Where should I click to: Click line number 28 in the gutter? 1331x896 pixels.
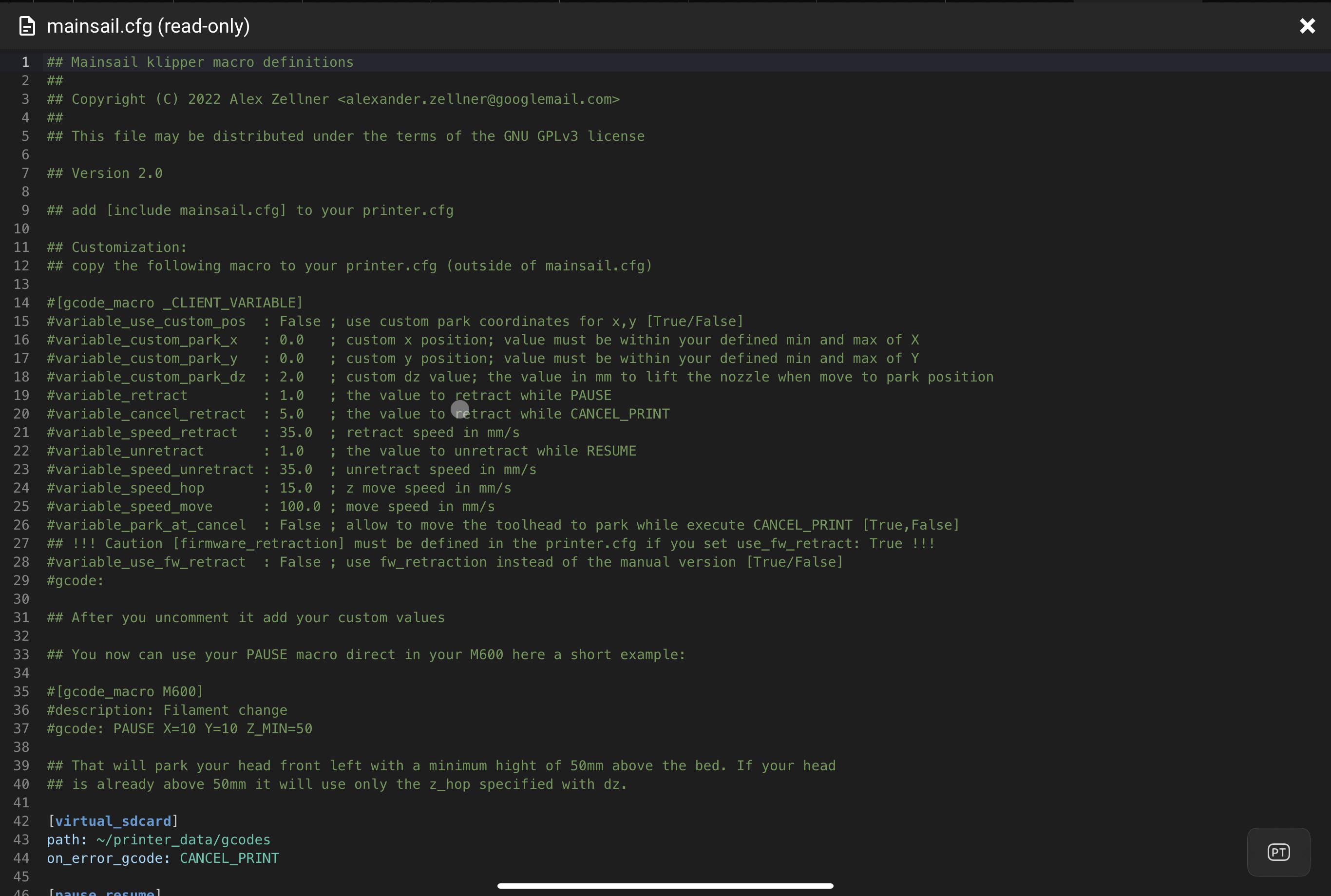[x=21, y=562]
